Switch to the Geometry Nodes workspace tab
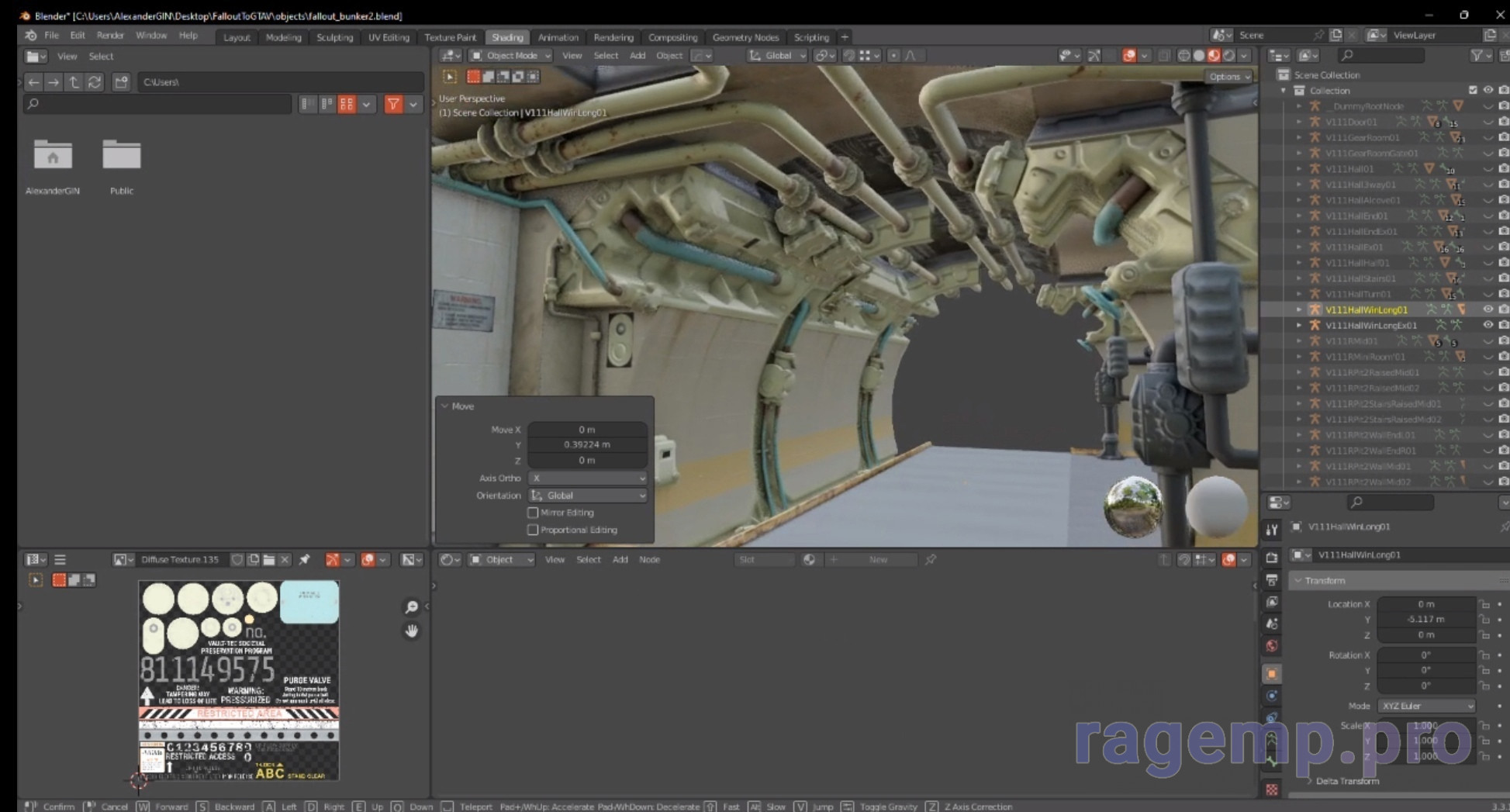 click(745, 37)
